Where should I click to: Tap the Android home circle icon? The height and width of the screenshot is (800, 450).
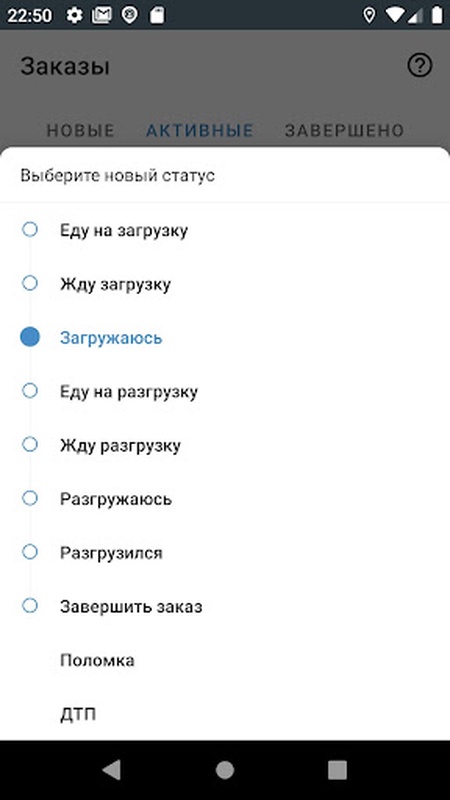click(225, 770)
